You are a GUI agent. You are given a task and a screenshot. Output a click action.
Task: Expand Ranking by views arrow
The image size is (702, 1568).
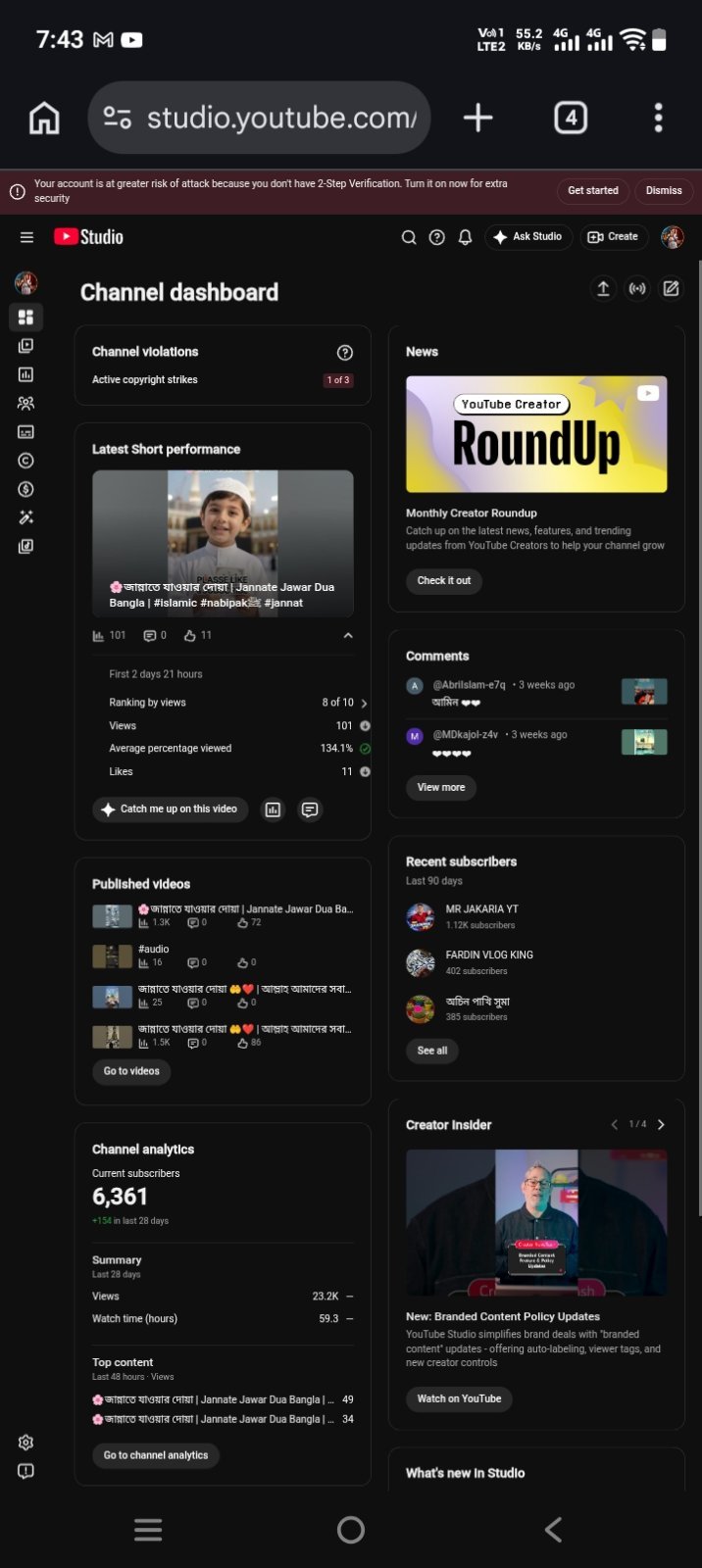pos(364,703)
